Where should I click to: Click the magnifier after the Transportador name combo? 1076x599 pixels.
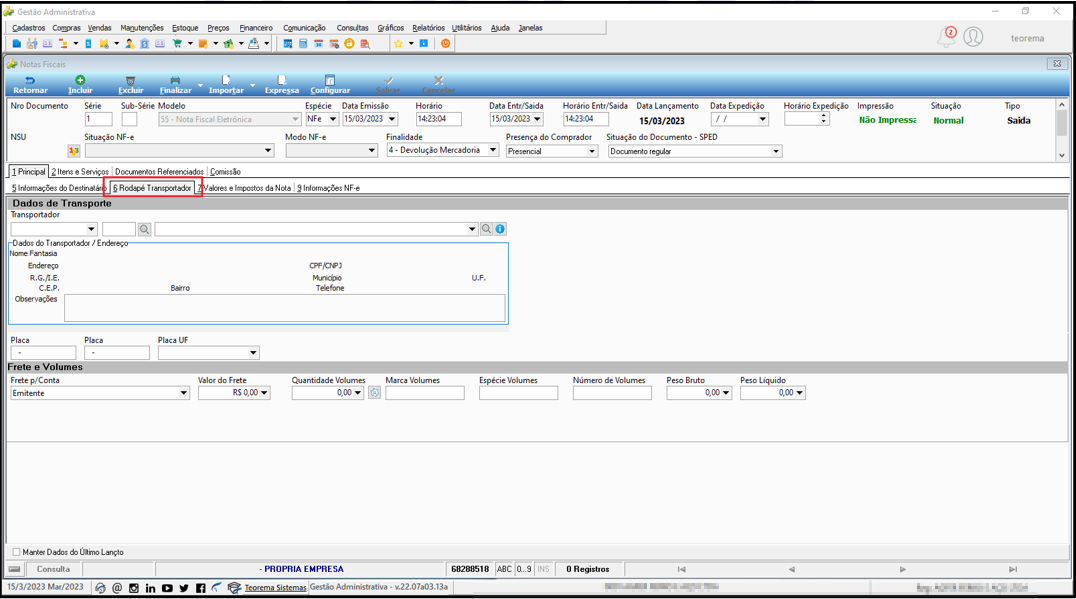486,229
